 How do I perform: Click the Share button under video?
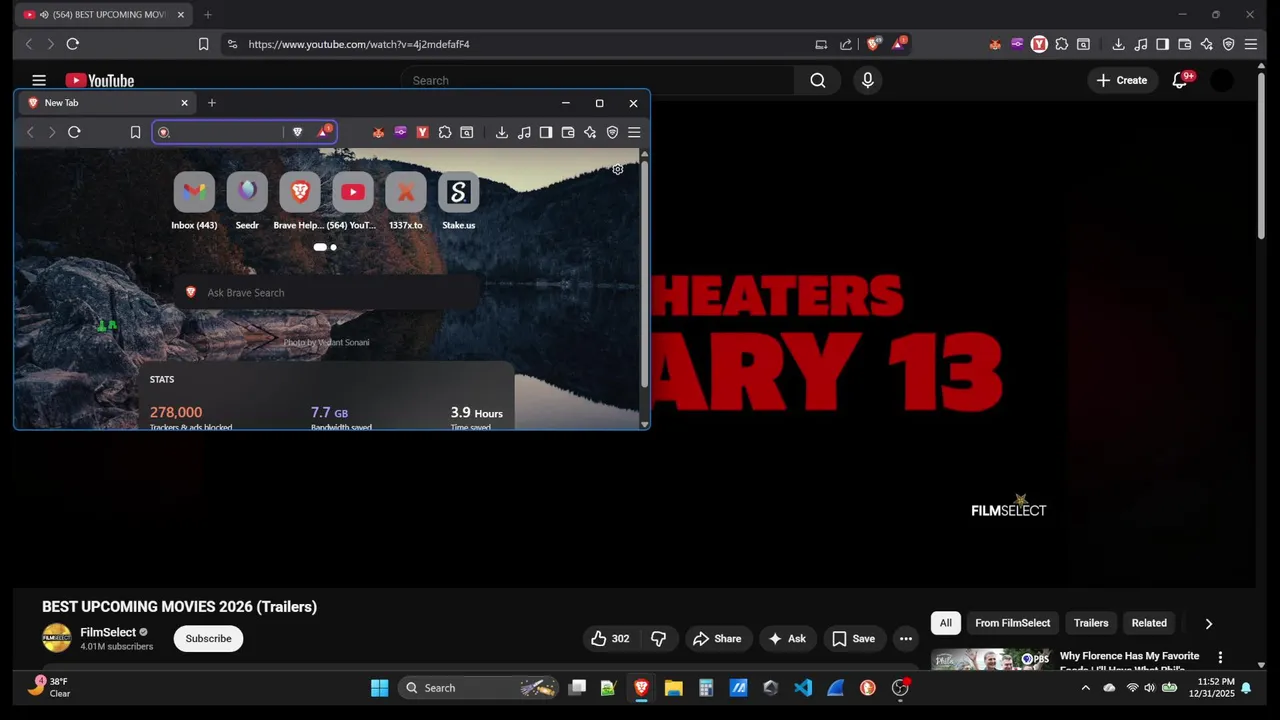pyautogui.click(x=717, y=639)
